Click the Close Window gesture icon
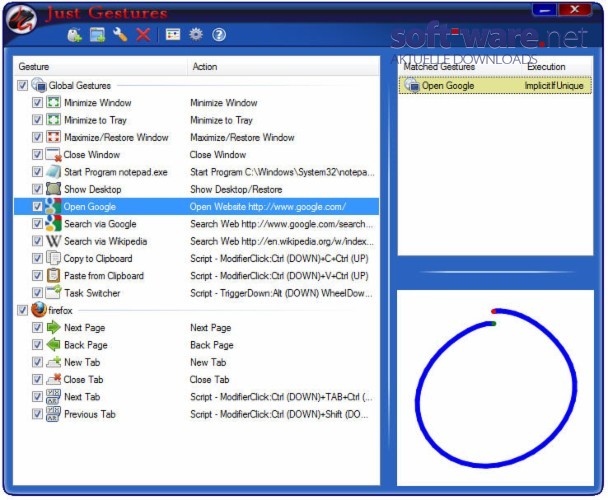The image size is (608, 500). click(54, 155)
